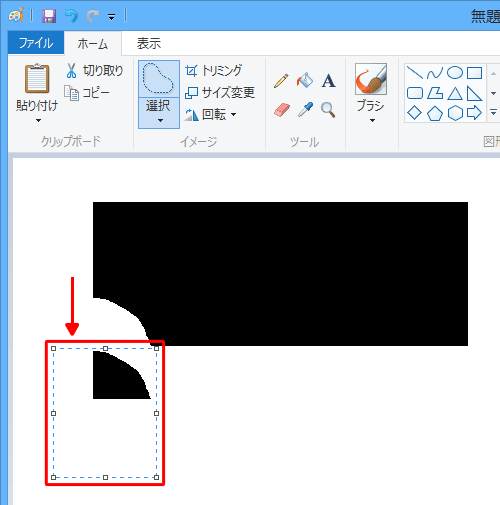This screenshot has height=505, width=500.
Task: Click the shapes gallery up arrow
Action: [x=493, y=73]
